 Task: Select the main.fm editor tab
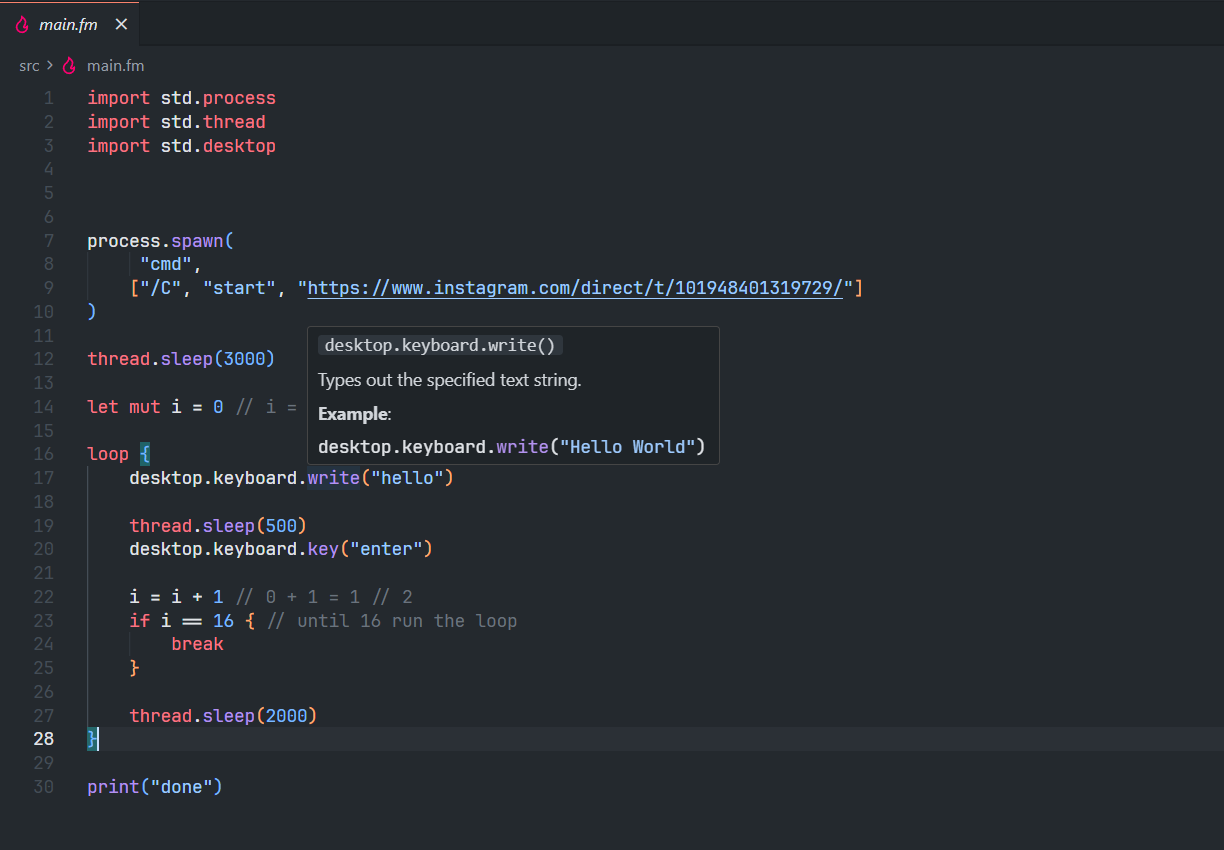coord(70,24)
